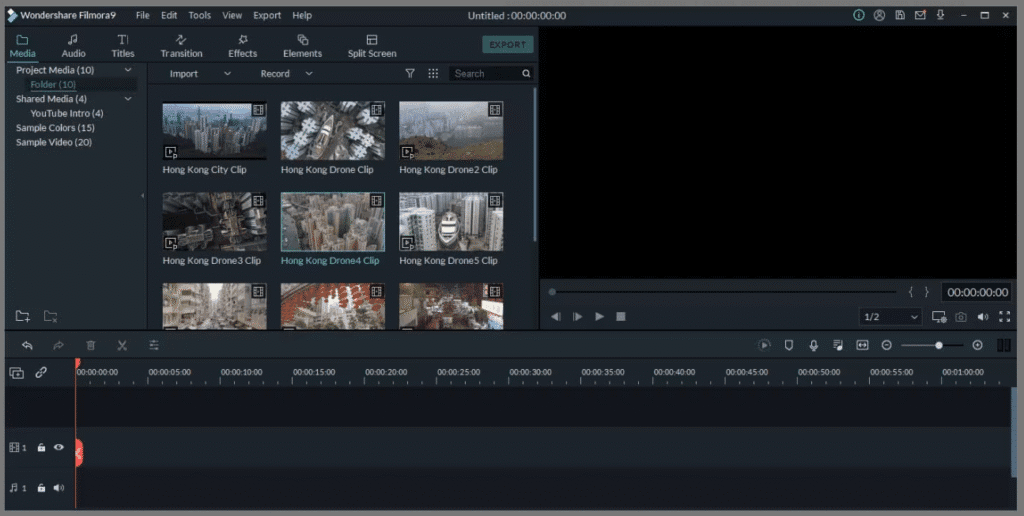1024x516 pixels.
Task: Open the Edit menu
Action: pyautogui.click(x=169, y=15)
